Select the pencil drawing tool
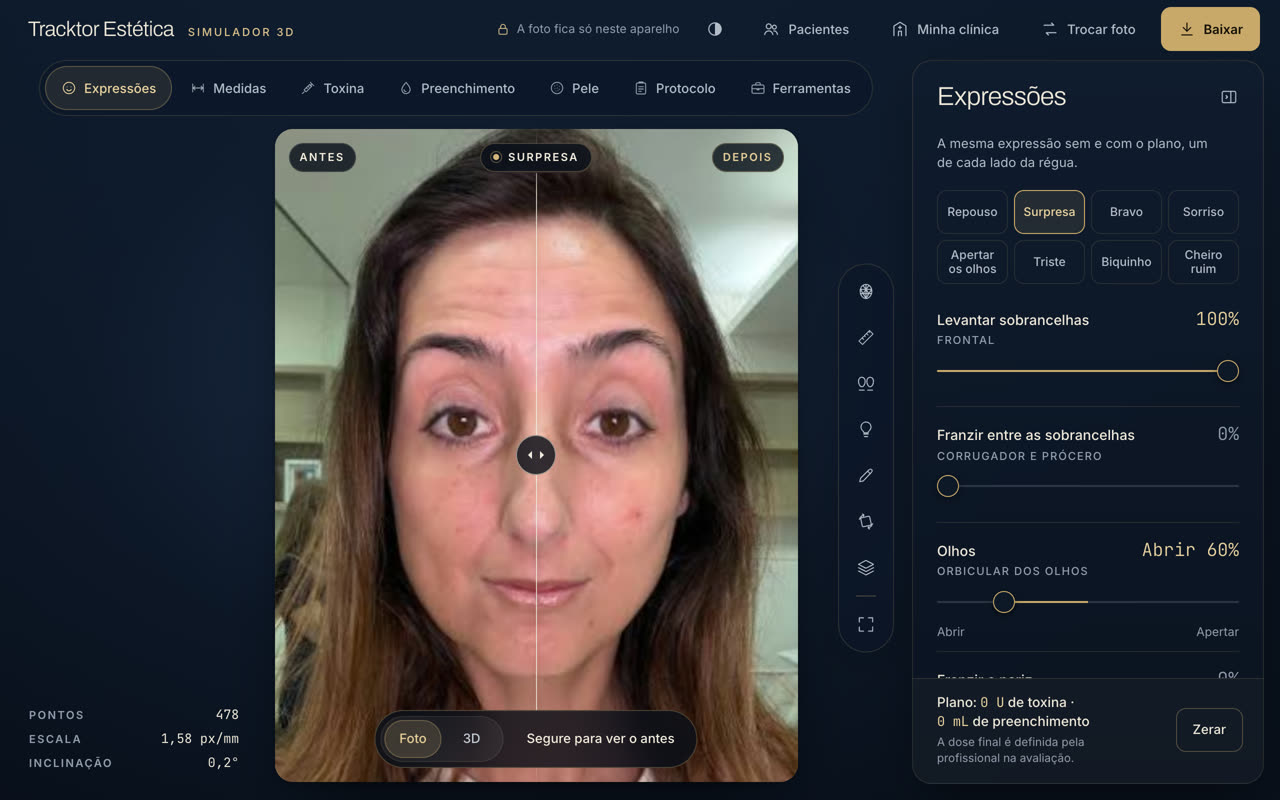1280x800 pixels. 866,476
